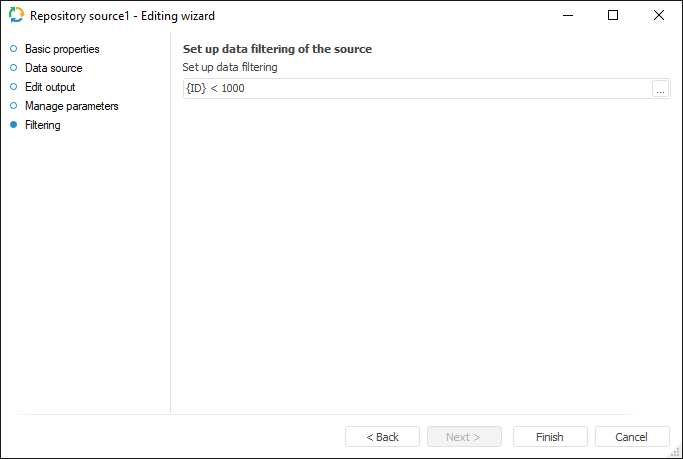Screen dimensions: 683x459
Task: Click the application logo in title bar
Action: [x=16, y=16]
